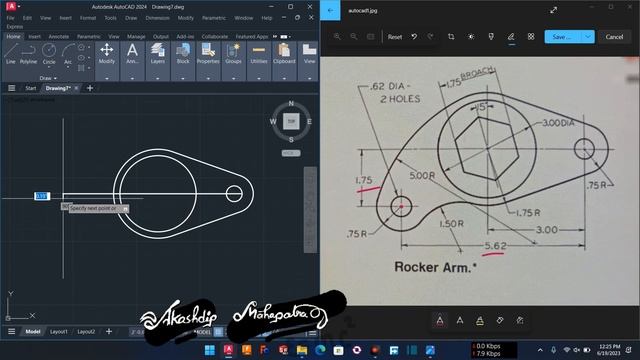Viewport: 640px width, 360px height.
Task: Open the Save options dropdown arrow
Action: [587, 37]
